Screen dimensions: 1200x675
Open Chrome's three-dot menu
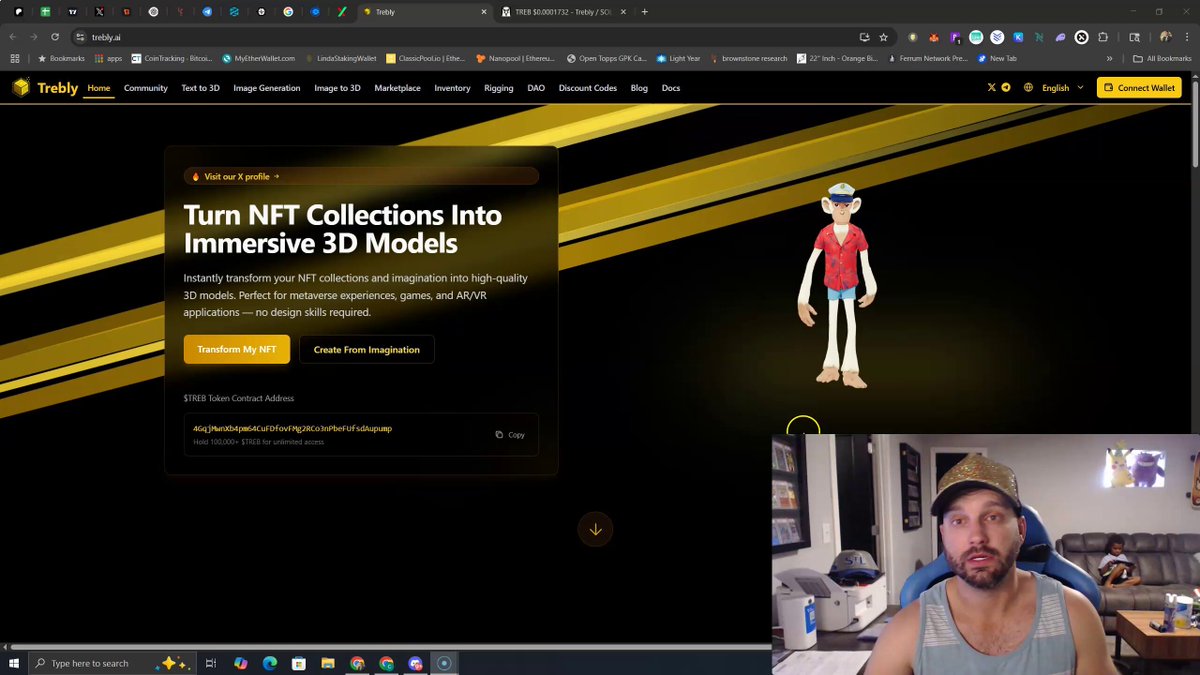1187,37
